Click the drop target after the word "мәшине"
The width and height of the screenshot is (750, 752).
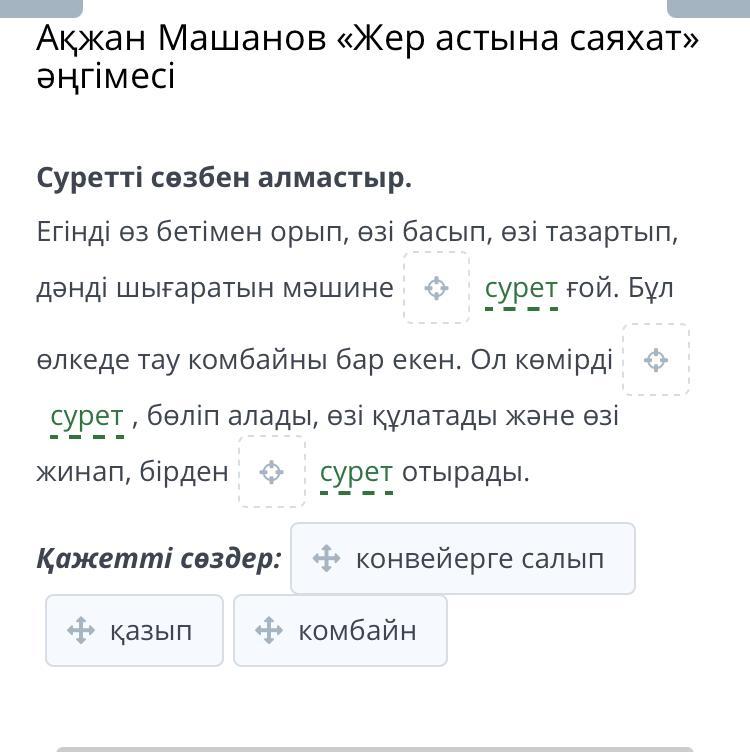(436, 288)
